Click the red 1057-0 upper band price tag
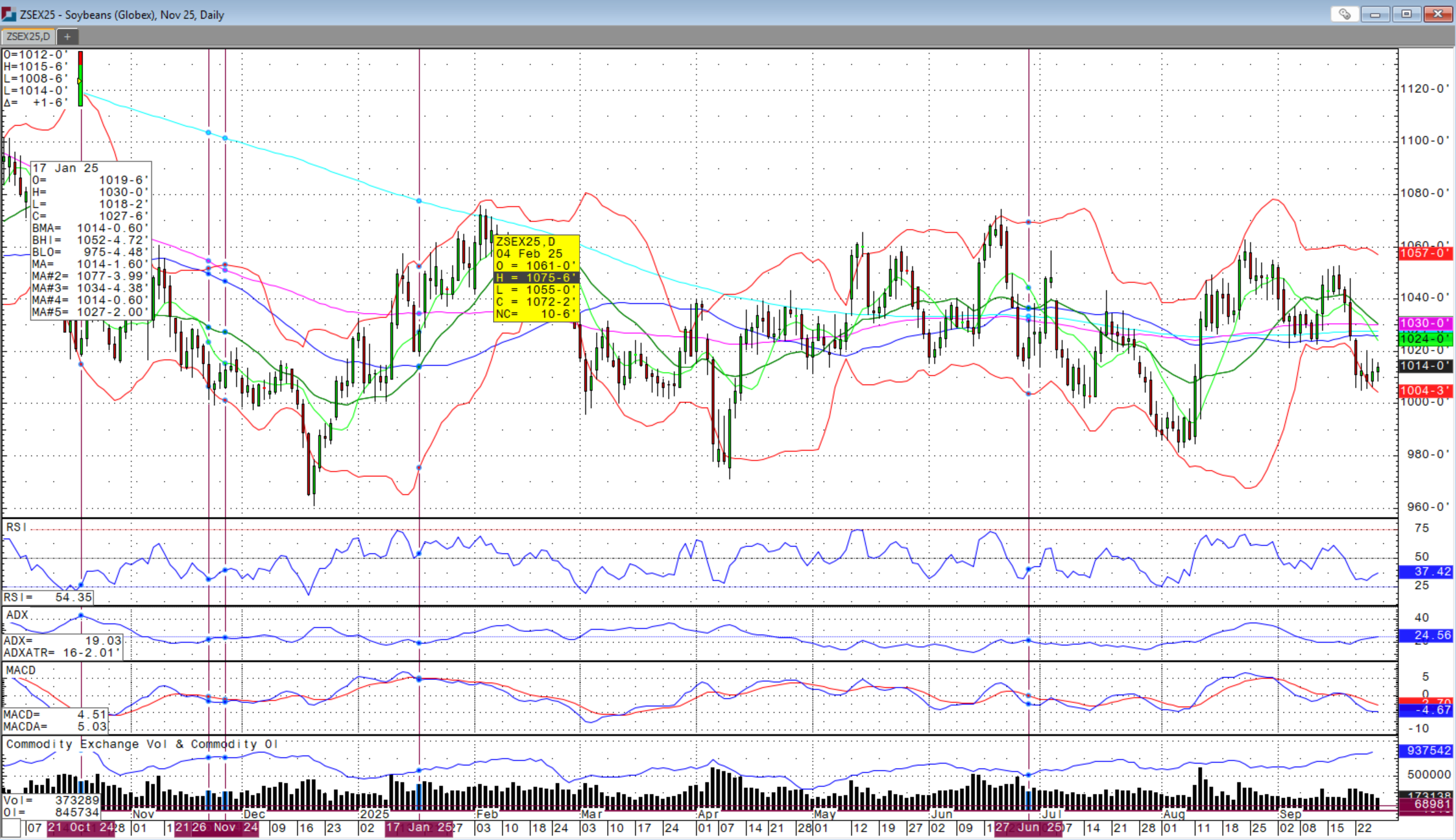Screen dimensions: 1456x840 click(x=1425, y=254)
